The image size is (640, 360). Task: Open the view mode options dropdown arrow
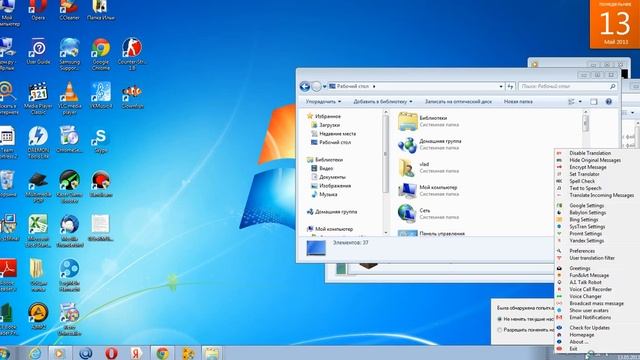click(580, 102)
